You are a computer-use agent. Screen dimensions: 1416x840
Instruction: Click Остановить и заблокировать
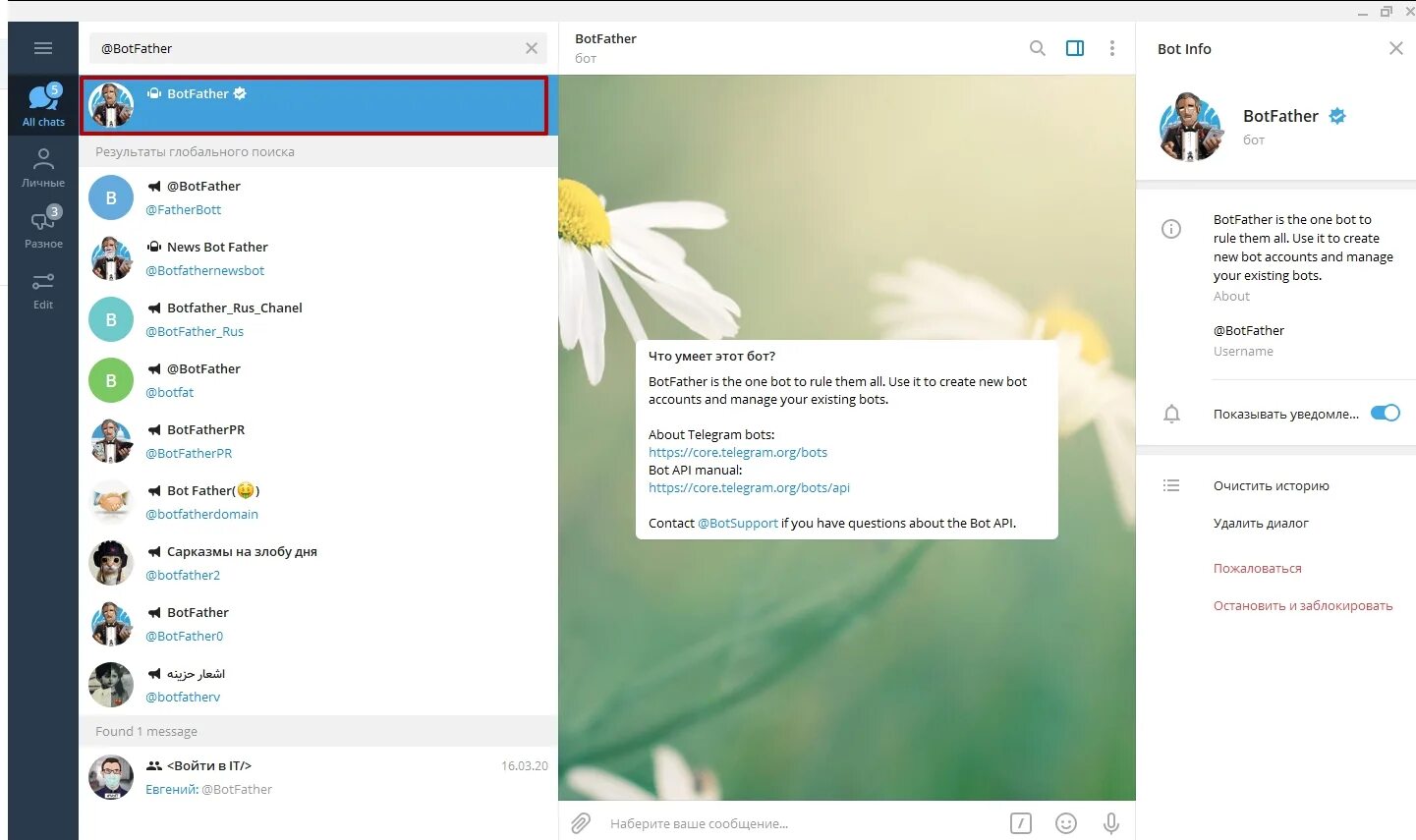(1303, 606)
